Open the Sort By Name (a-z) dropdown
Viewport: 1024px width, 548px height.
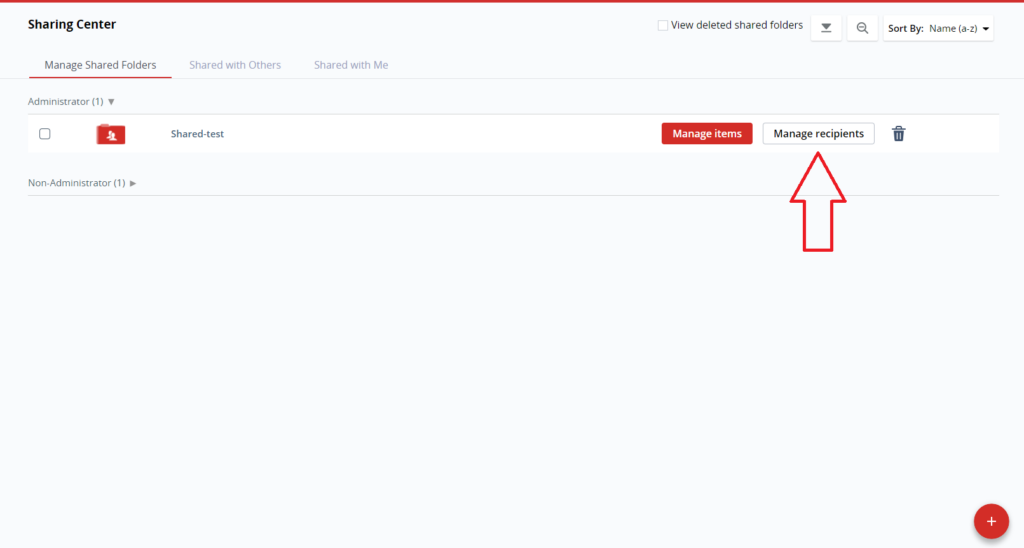tap(959, 29)
